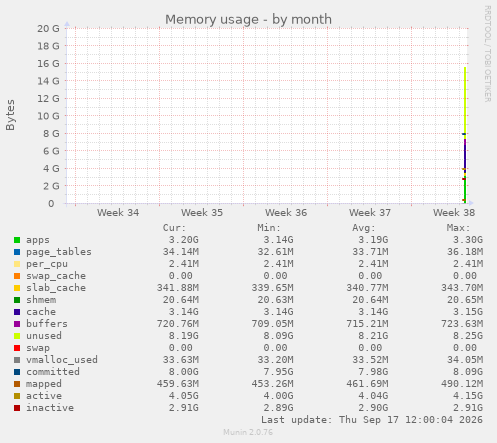This screenshot has height=443, width=497.
Task: Click the 'inactive' legend label
Action: 50,408
